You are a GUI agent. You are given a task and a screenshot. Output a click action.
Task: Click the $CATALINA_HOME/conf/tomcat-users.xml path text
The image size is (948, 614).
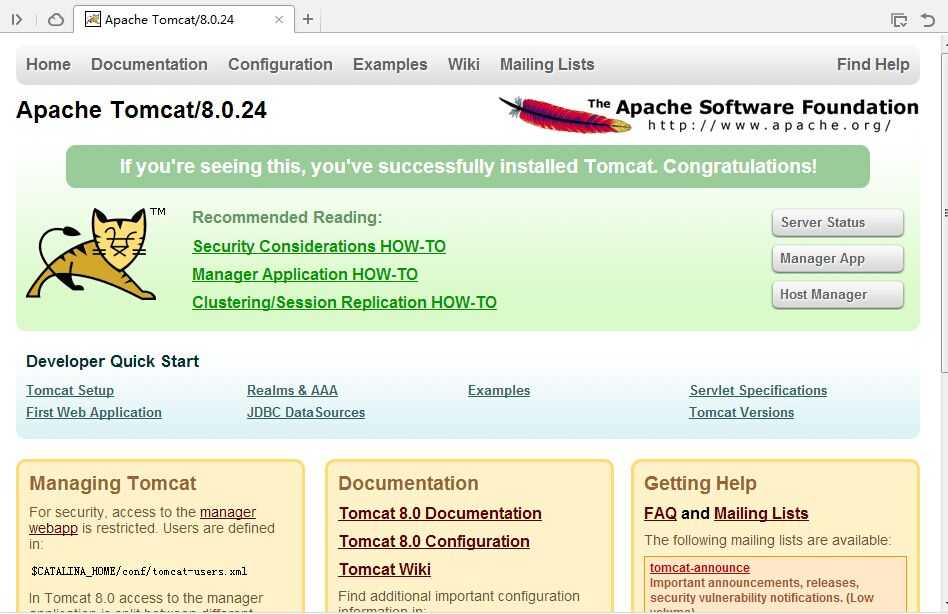click(139, 571)
